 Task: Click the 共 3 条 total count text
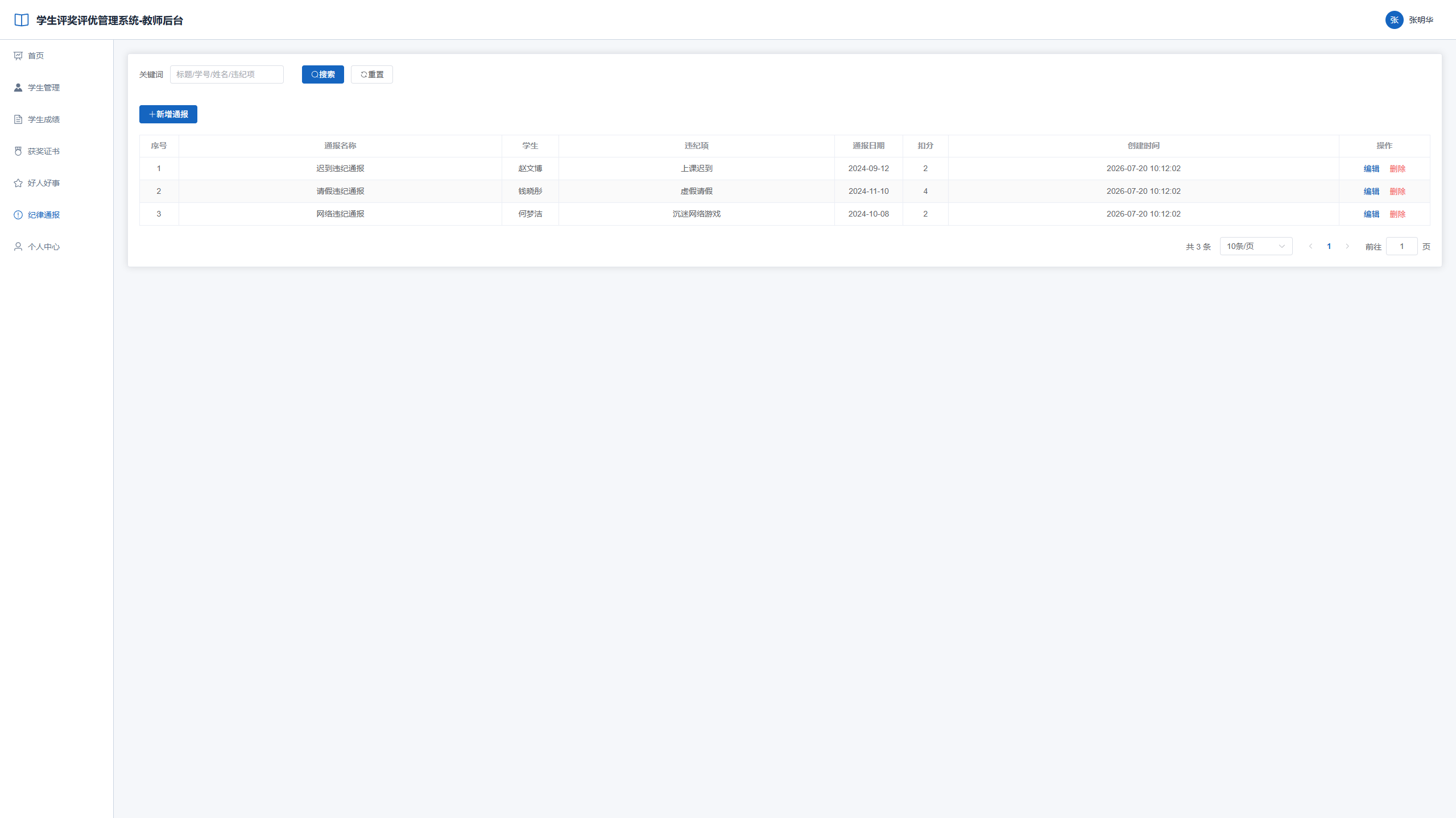click(x=1198, y=247)
